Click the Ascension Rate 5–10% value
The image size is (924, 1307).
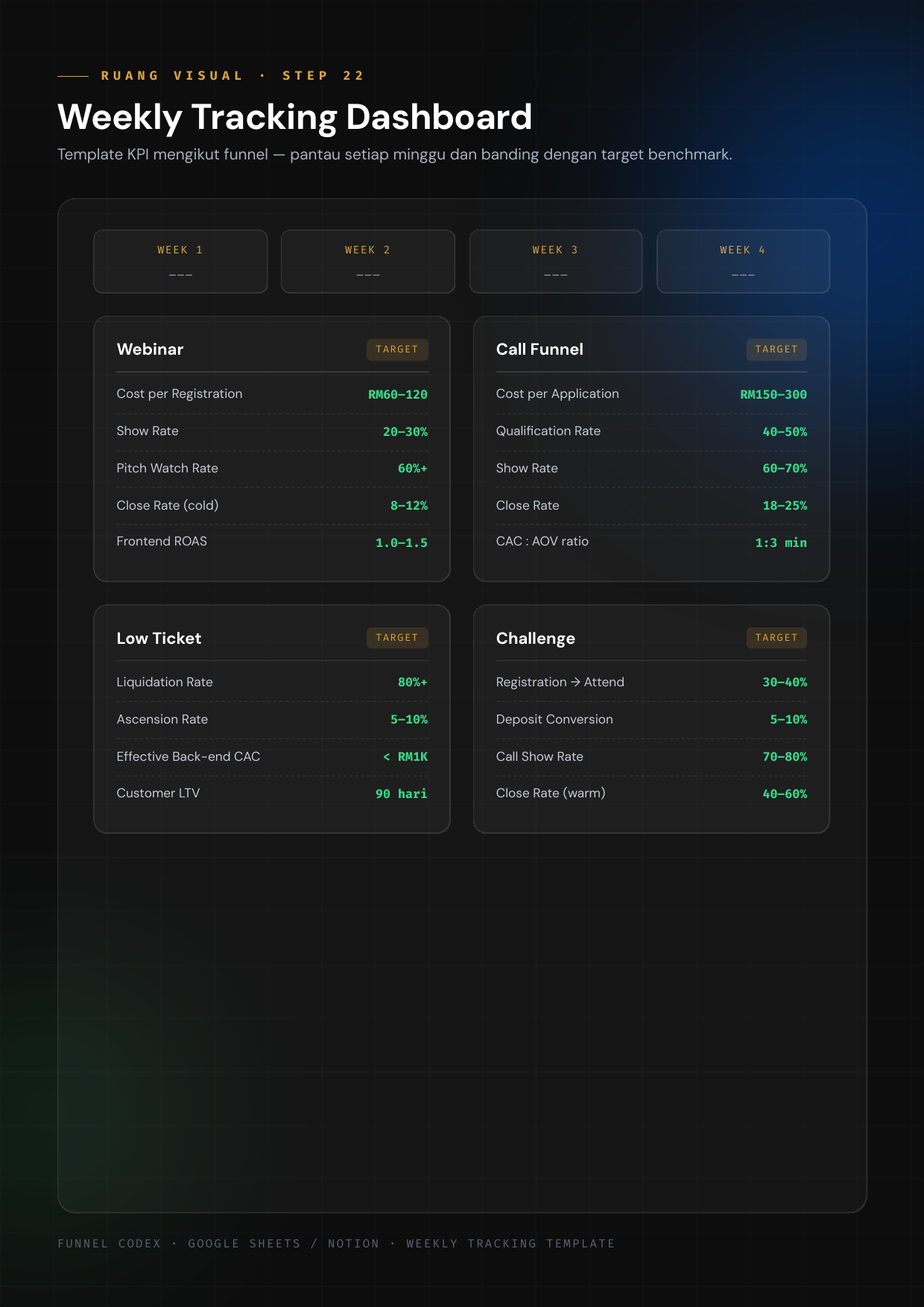pos(409,720)
